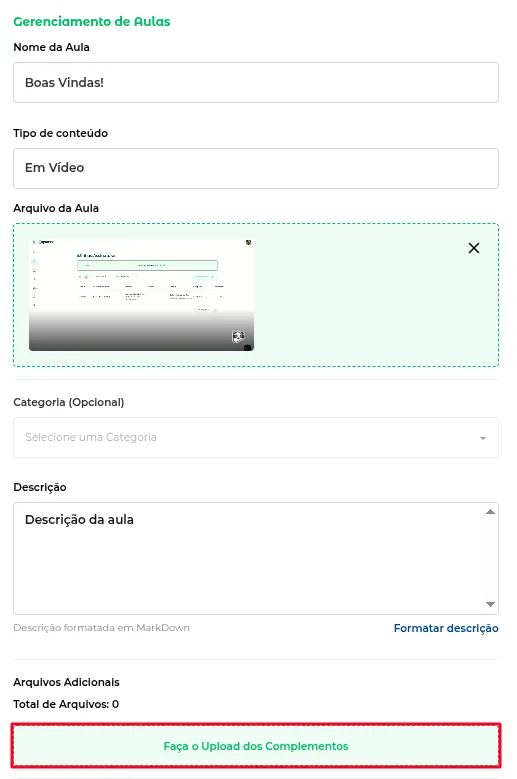Open the Tipo de conteúdo Em Vídeo selector
The image size is (517, 779).
256,168
